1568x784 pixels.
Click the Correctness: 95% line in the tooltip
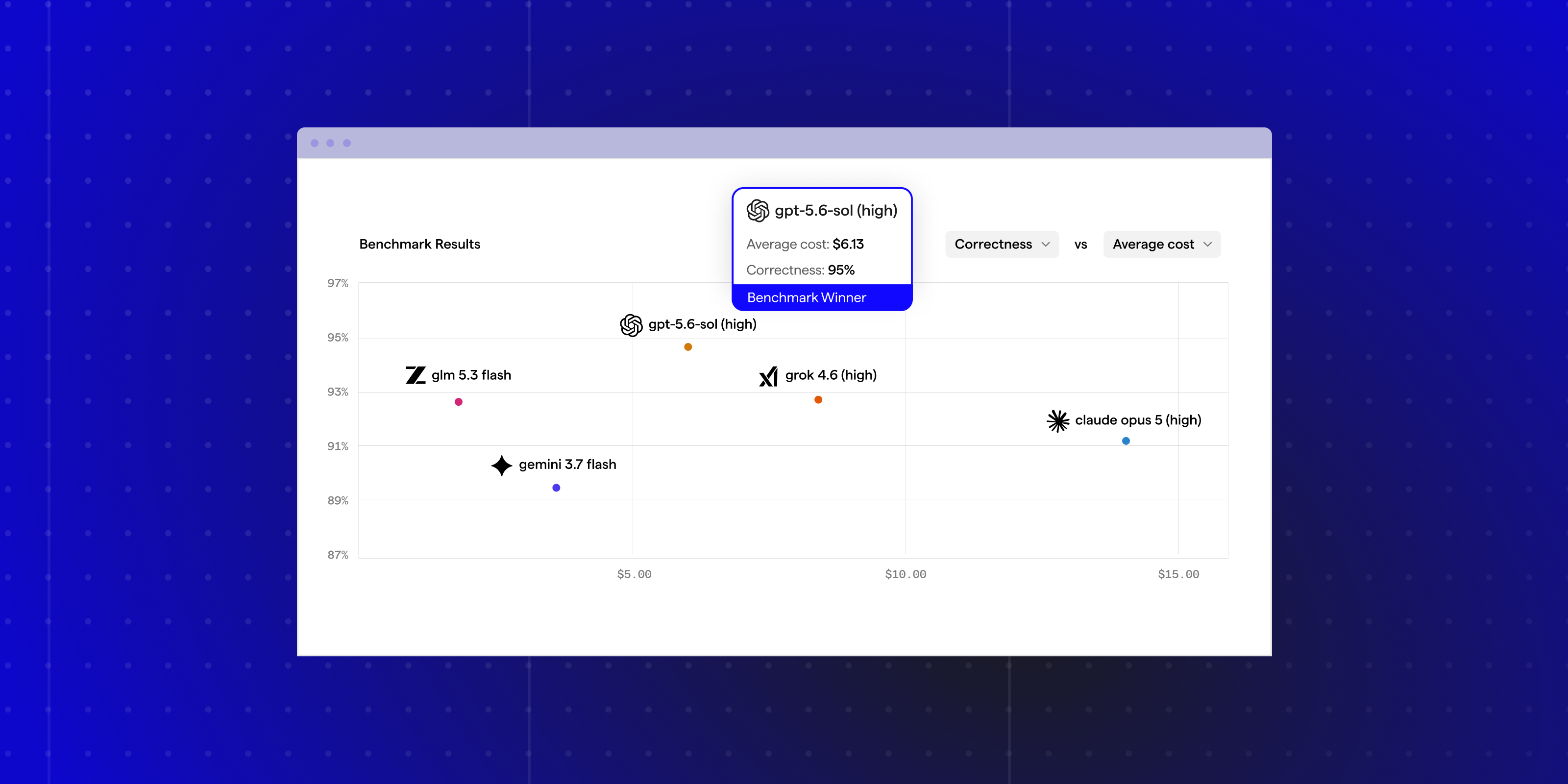(801, 269)
